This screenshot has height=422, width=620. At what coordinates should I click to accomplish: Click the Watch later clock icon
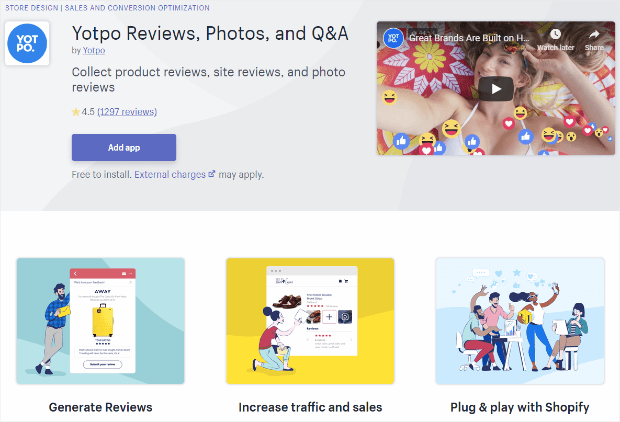coord(555,34)
